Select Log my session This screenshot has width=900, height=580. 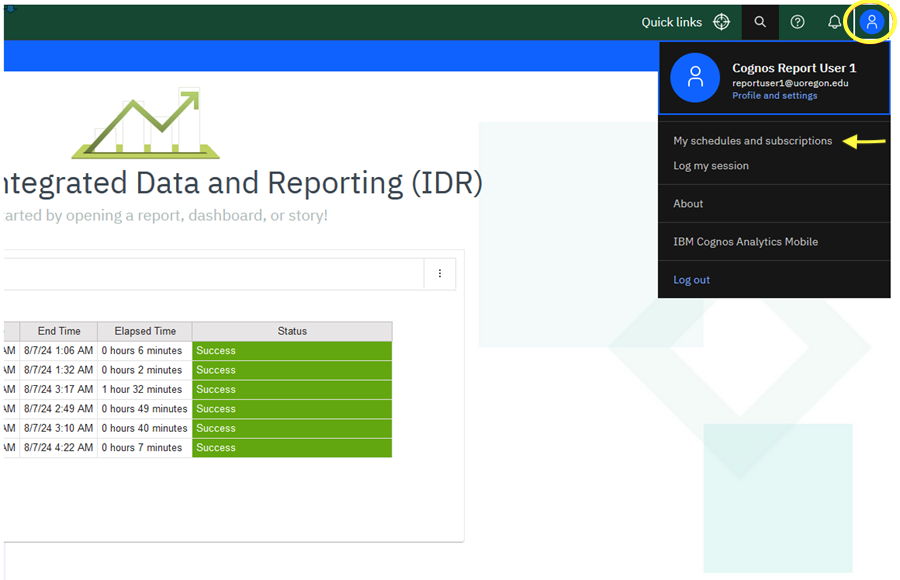tap(711, 166)
